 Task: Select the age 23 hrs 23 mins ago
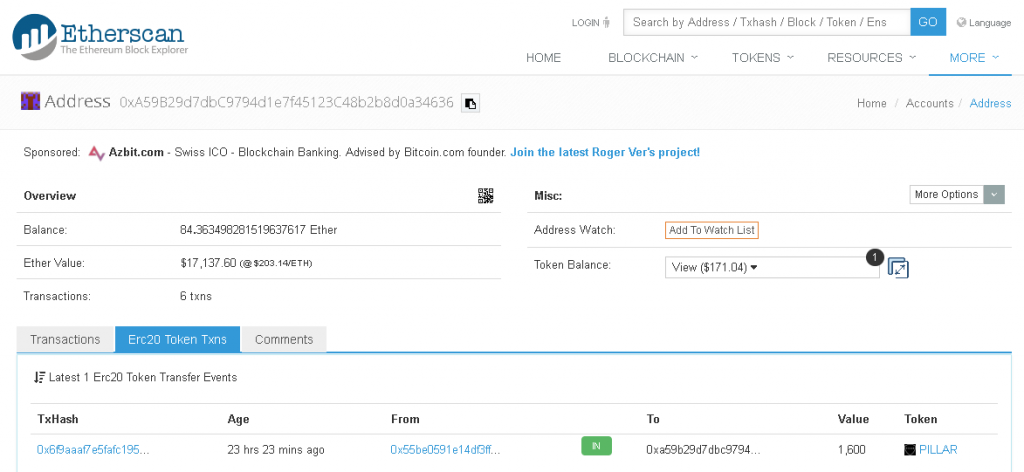pyautogui.click(x=276, y=450)
